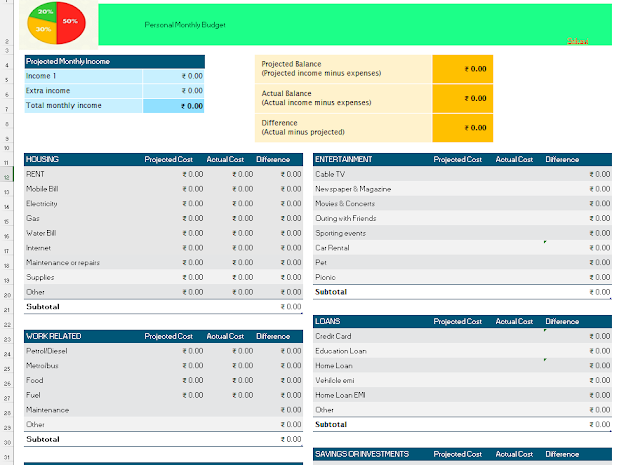Click the 'Sporting events' row label

coord(340,233)
